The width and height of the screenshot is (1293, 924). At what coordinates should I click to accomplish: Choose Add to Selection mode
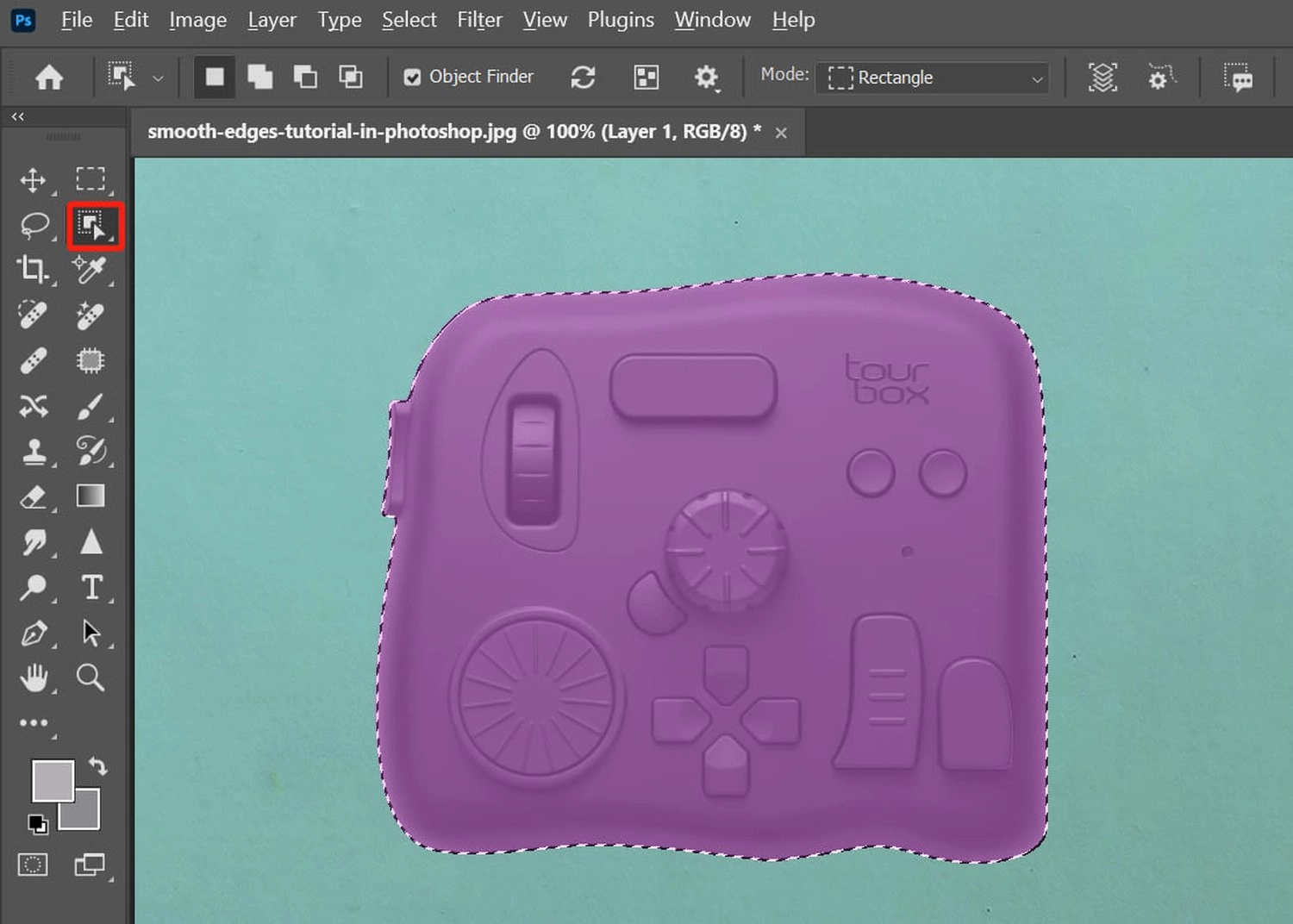pyautogui.click(x=259, y=78)
